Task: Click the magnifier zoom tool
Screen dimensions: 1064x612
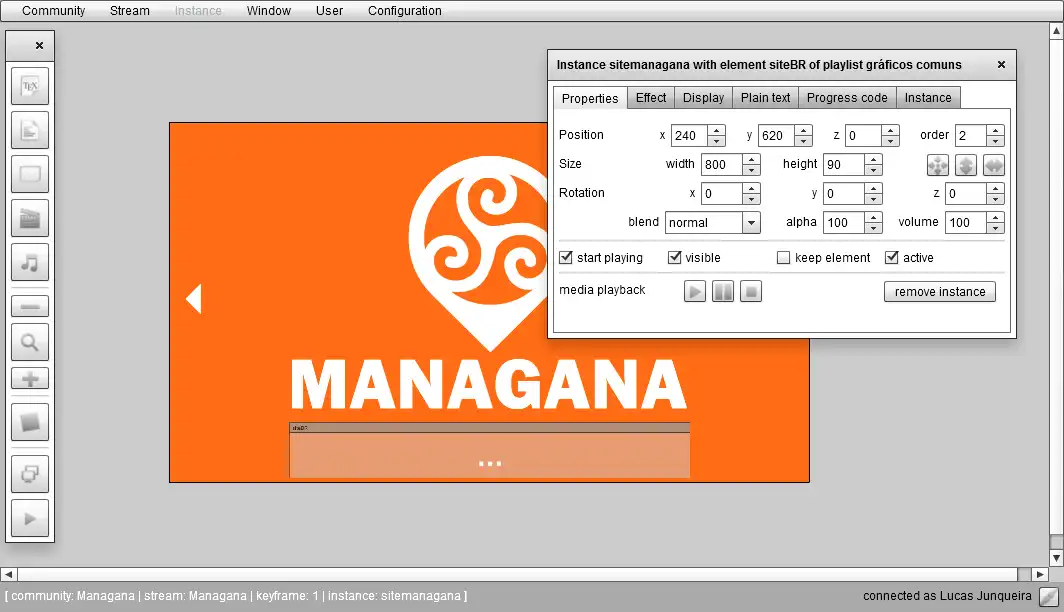Action: [30, 342]
